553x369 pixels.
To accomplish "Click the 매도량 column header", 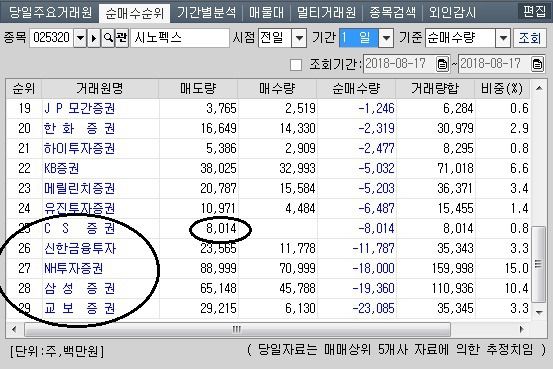I will pos(198,89).
